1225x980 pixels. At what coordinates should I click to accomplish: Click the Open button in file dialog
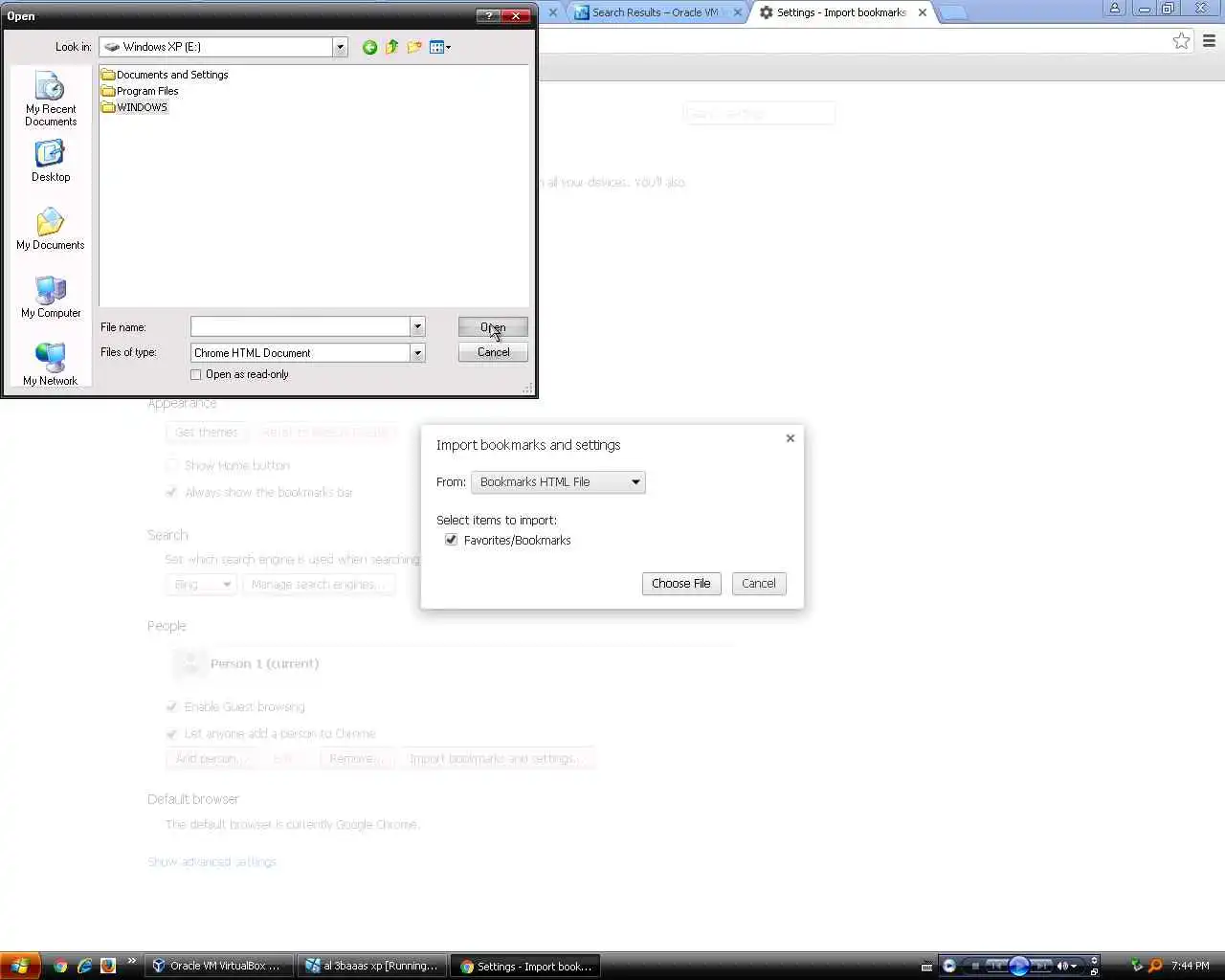493,327
